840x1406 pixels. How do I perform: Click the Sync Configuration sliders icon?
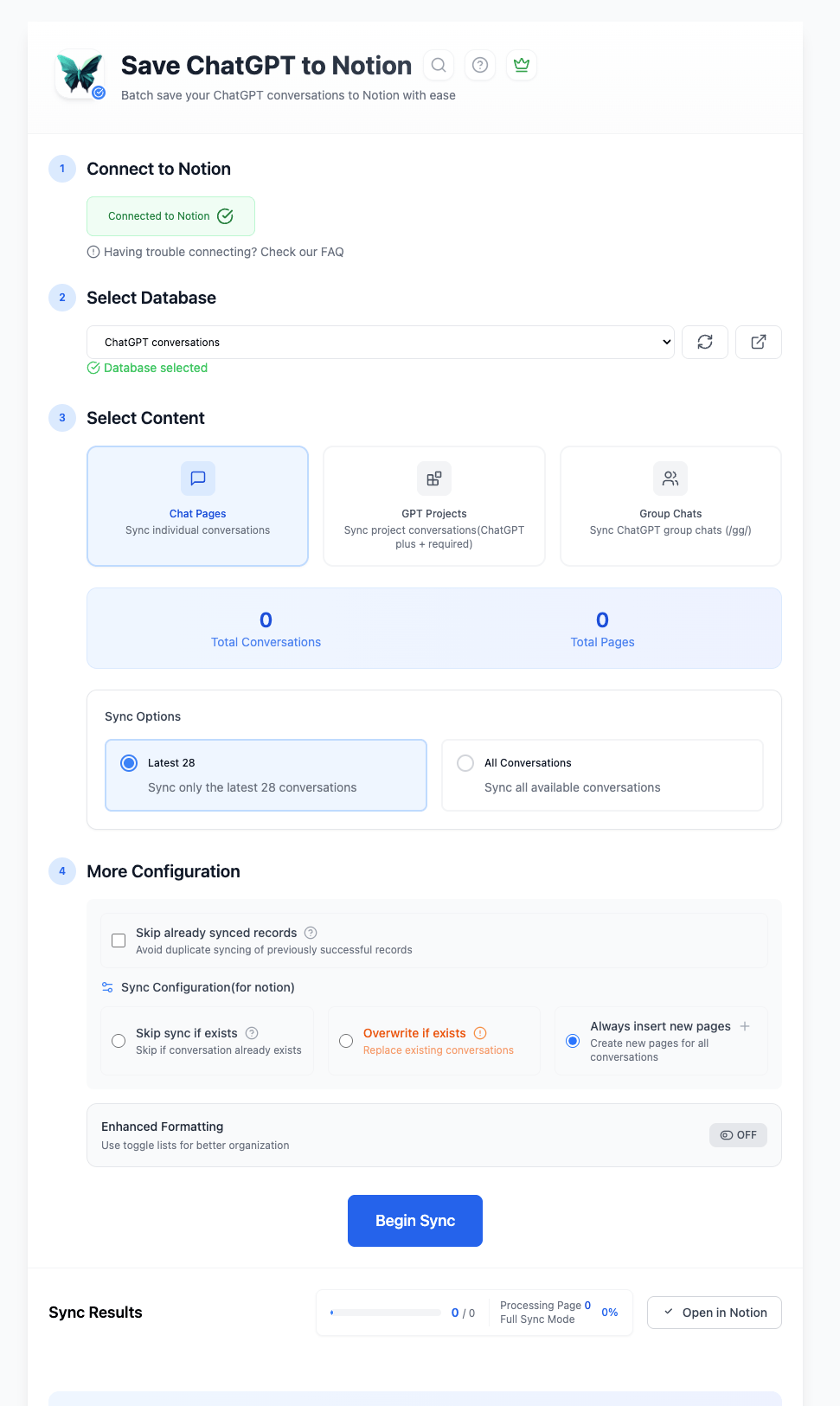click(x=107, y=987)
